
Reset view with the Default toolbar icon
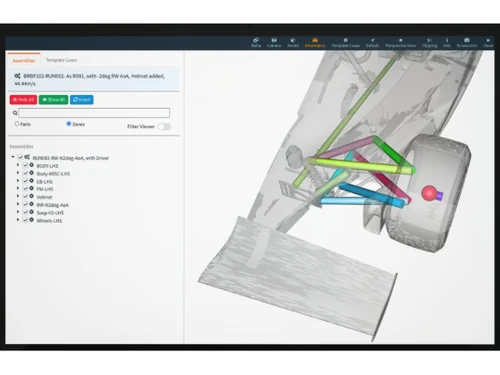click(x=372, y=43)
